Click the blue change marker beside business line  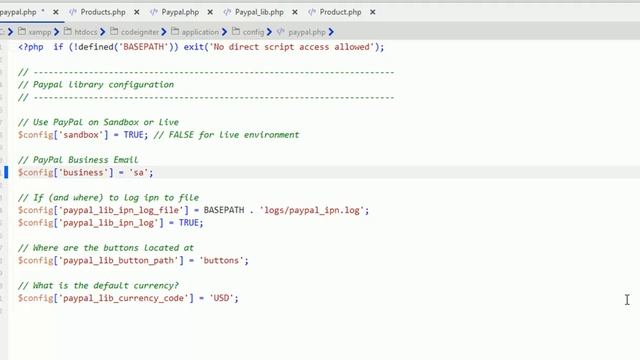click(6, 172)
